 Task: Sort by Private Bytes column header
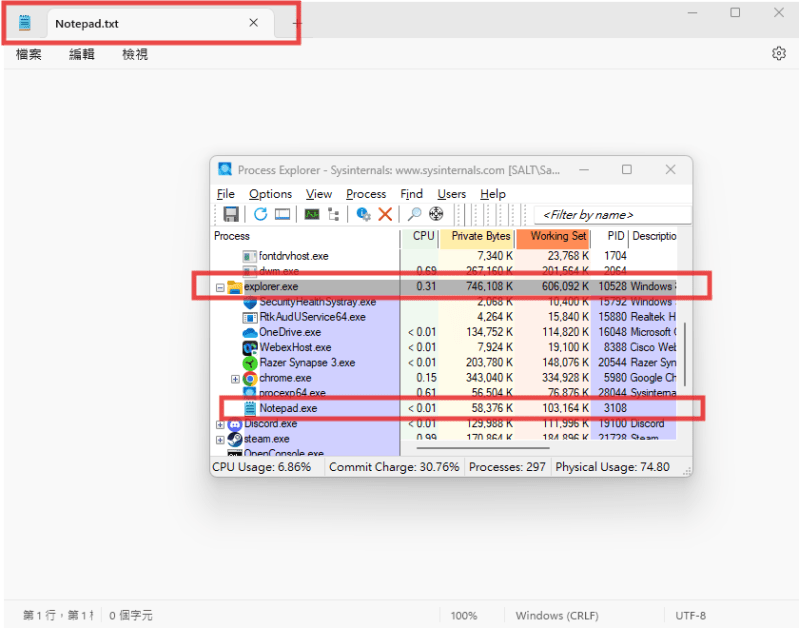pyautogui.click(x=477, y=237)
